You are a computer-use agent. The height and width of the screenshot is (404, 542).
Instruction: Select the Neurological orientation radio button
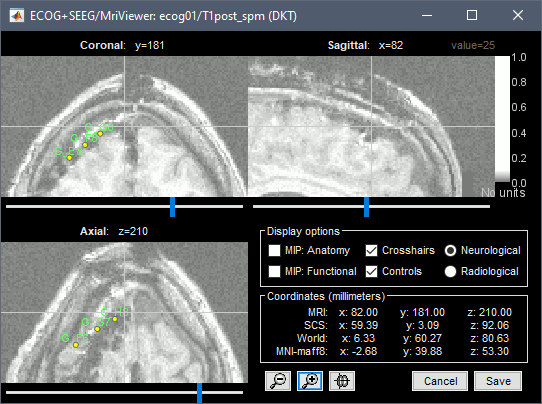[450, 250]
